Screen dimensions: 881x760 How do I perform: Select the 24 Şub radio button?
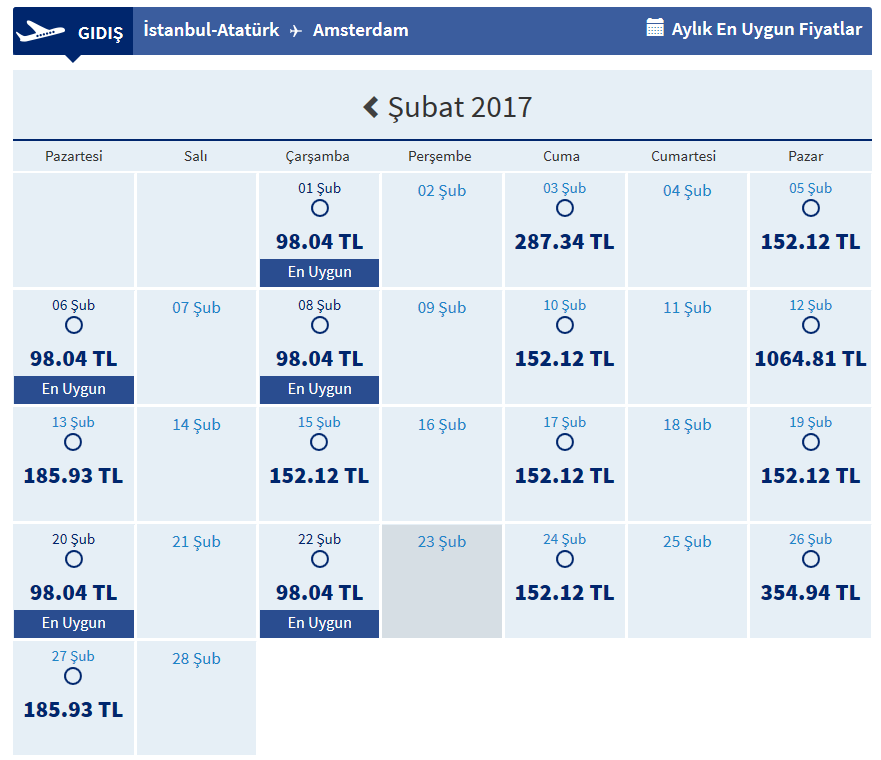point(565,559)
